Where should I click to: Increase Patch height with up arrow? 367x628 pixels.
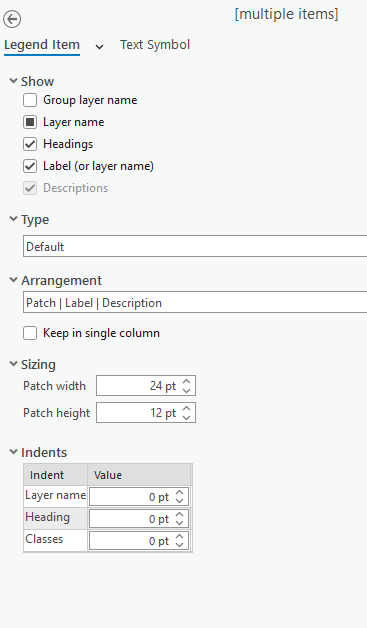point(186,409)
